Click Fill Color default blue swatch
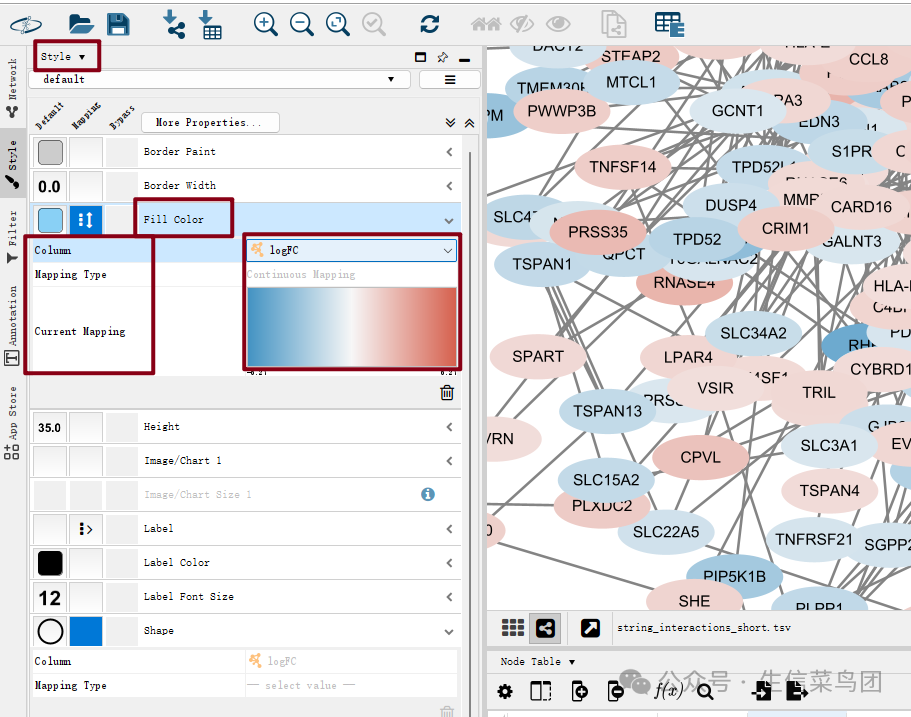The width and height of the screenshot is (911, 717). click(x=50, y=220)
